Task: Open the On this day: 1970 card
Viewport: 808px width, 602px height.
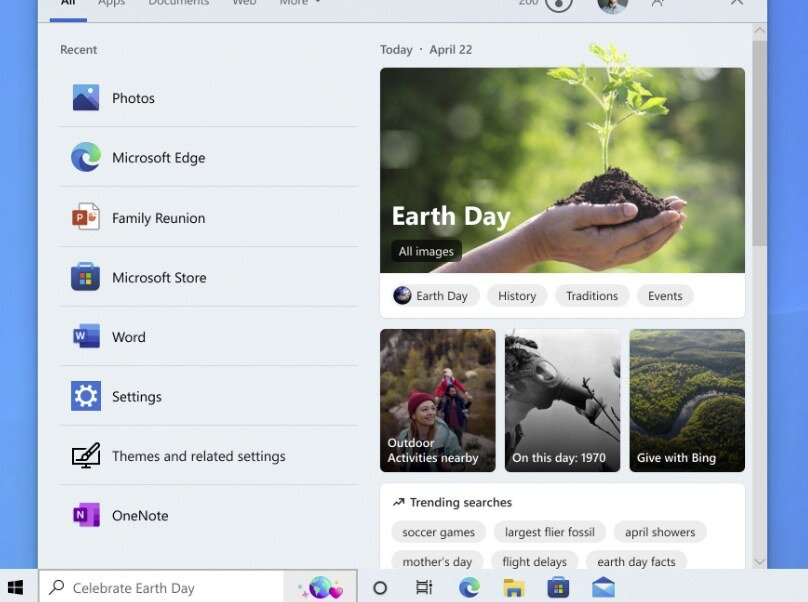Action: click(562, 400)
